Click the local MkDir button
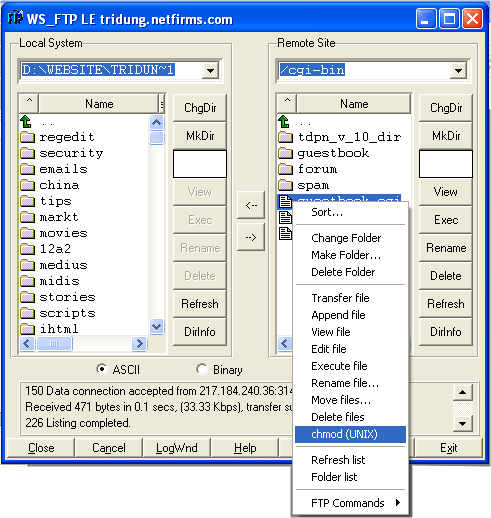The width and height of the screenshot is (491, 518). (x=200, y=136)
